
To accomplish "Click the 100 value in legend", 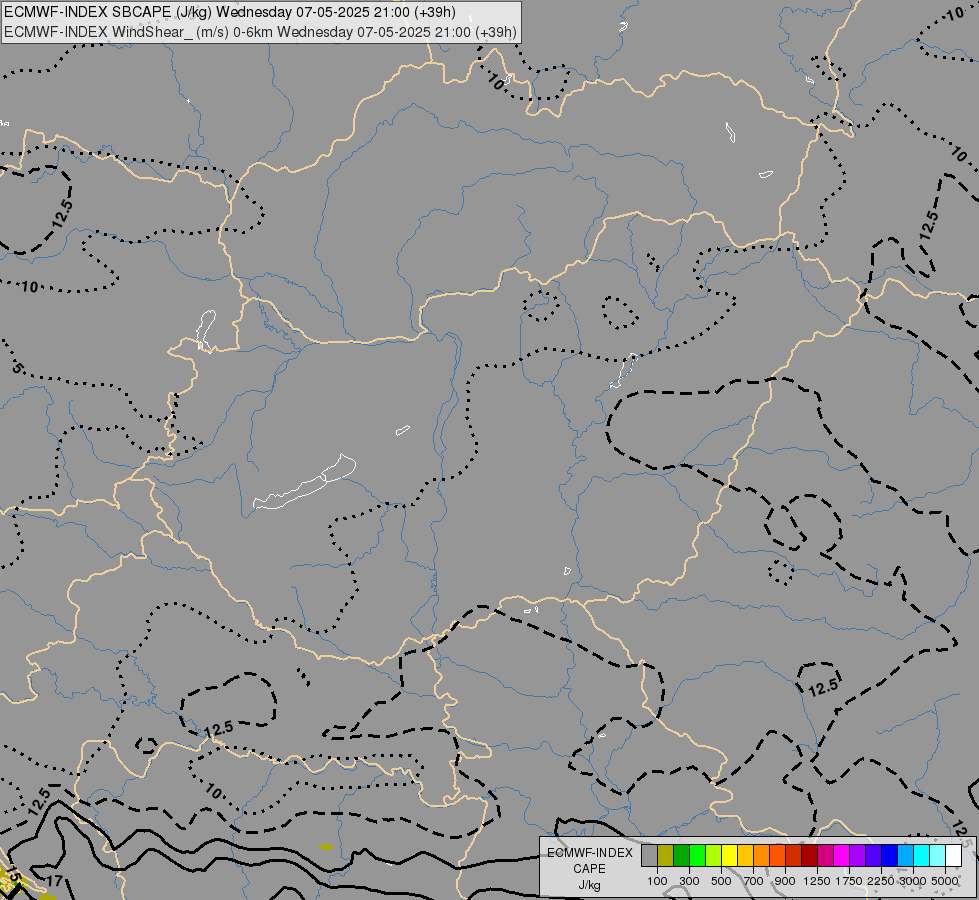I will click(x=657, y=881).
